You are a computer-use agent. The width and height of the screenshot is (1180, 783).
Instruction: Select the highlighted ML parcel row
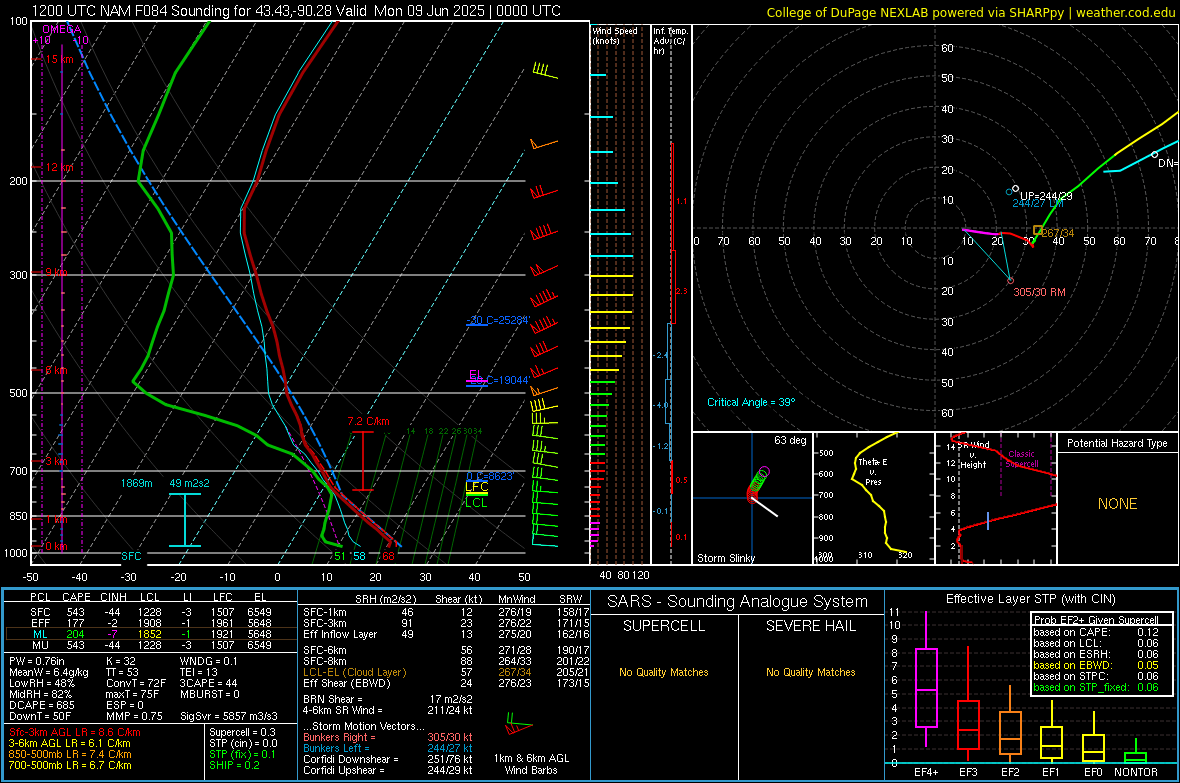tap(151, 634)
